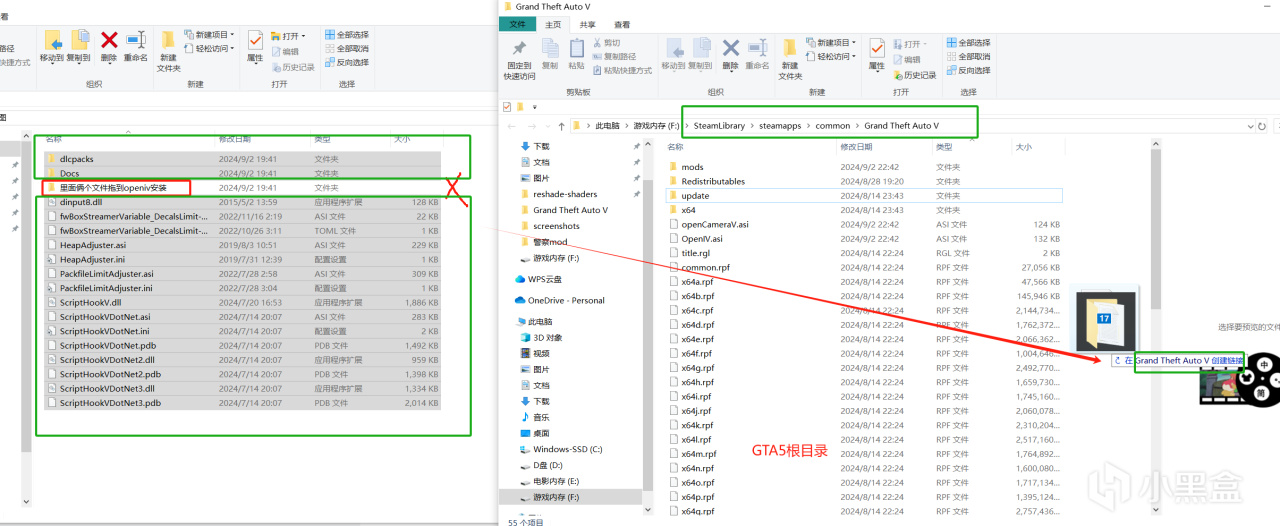Refresh the GTA V folder view
The width and height of the screenshot is (1280, 526).
pyautogui.click(x=1262, y=126)
